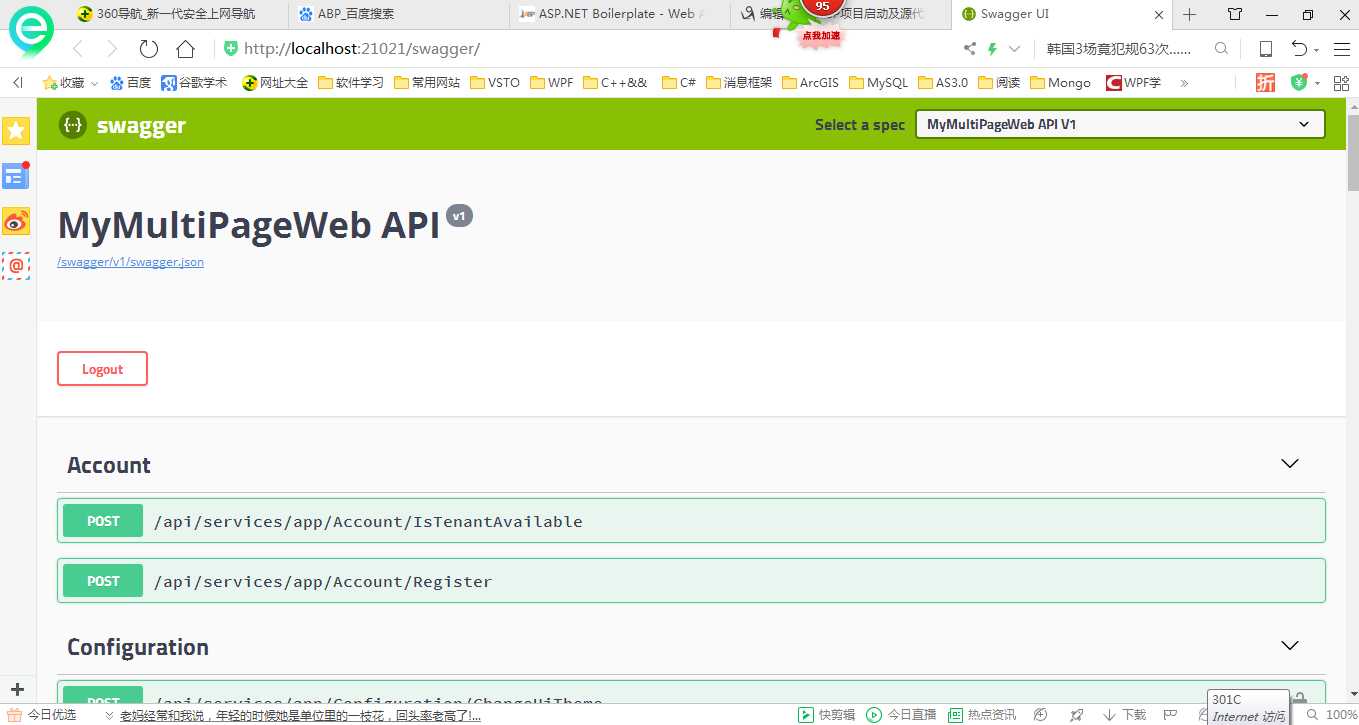The height and width of the screenshot is (725, 1359).
Task: Expand POST Account/Register endpoint
Action: [x=691, y=581]
